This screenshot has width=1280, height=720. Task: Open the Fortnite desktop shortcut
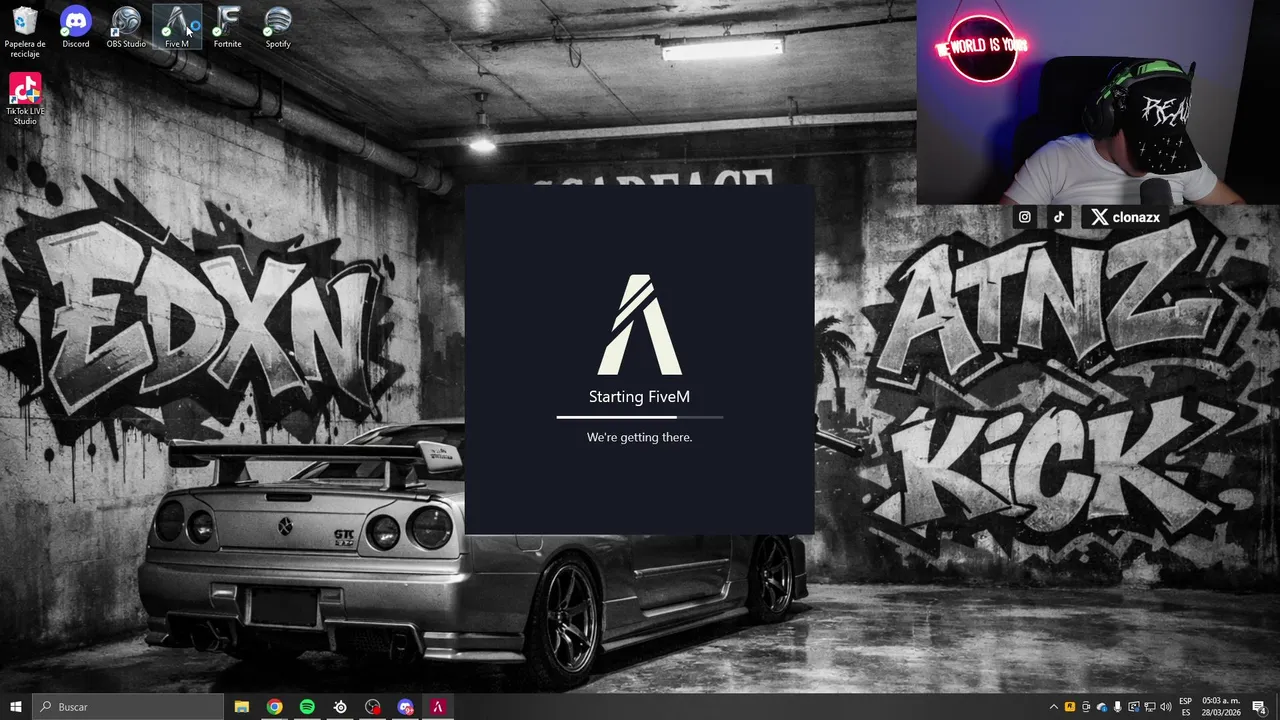[x=227, y=28]
